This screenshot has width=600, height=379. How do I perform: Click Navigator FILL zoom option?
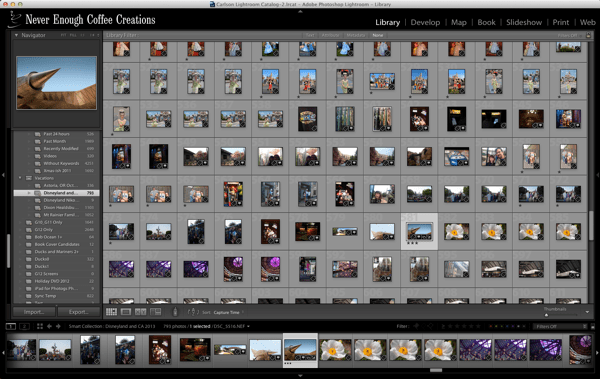coord(73,35)
